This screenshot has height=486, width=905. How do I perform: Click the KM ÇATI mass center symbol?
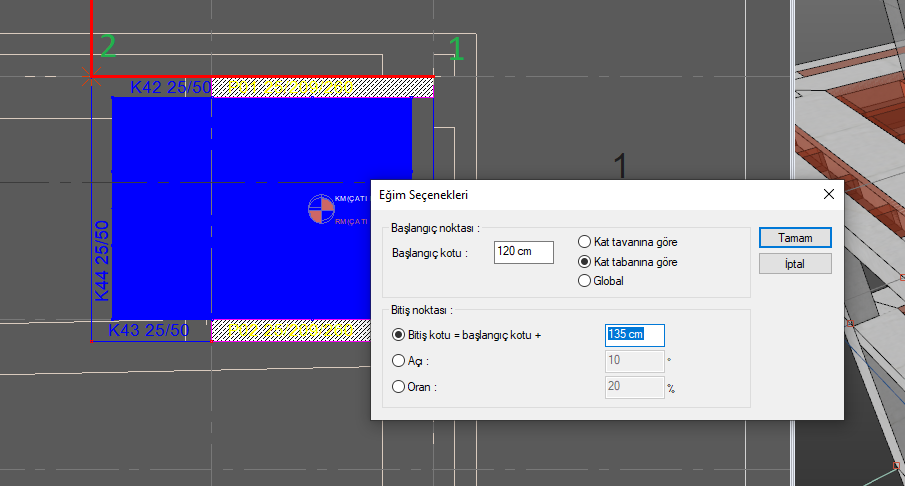pos(322,208)
